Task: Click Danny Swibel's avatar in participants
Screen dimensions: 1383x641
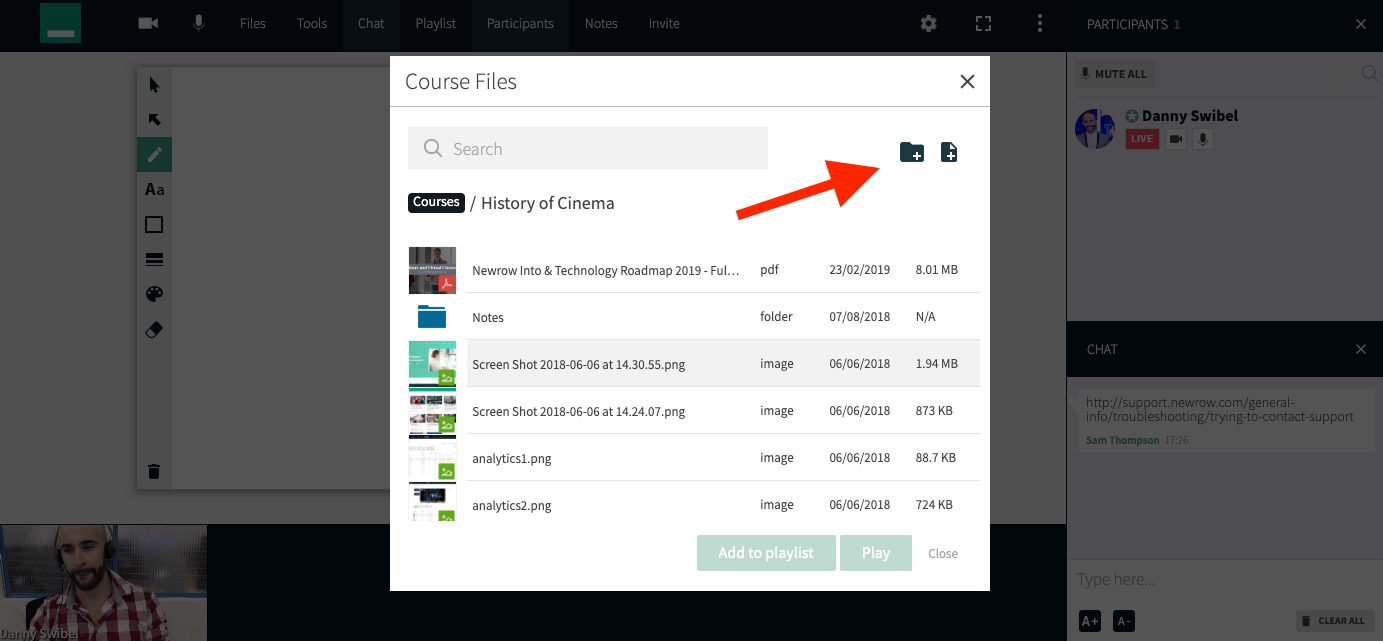Action: point(1094,129)
